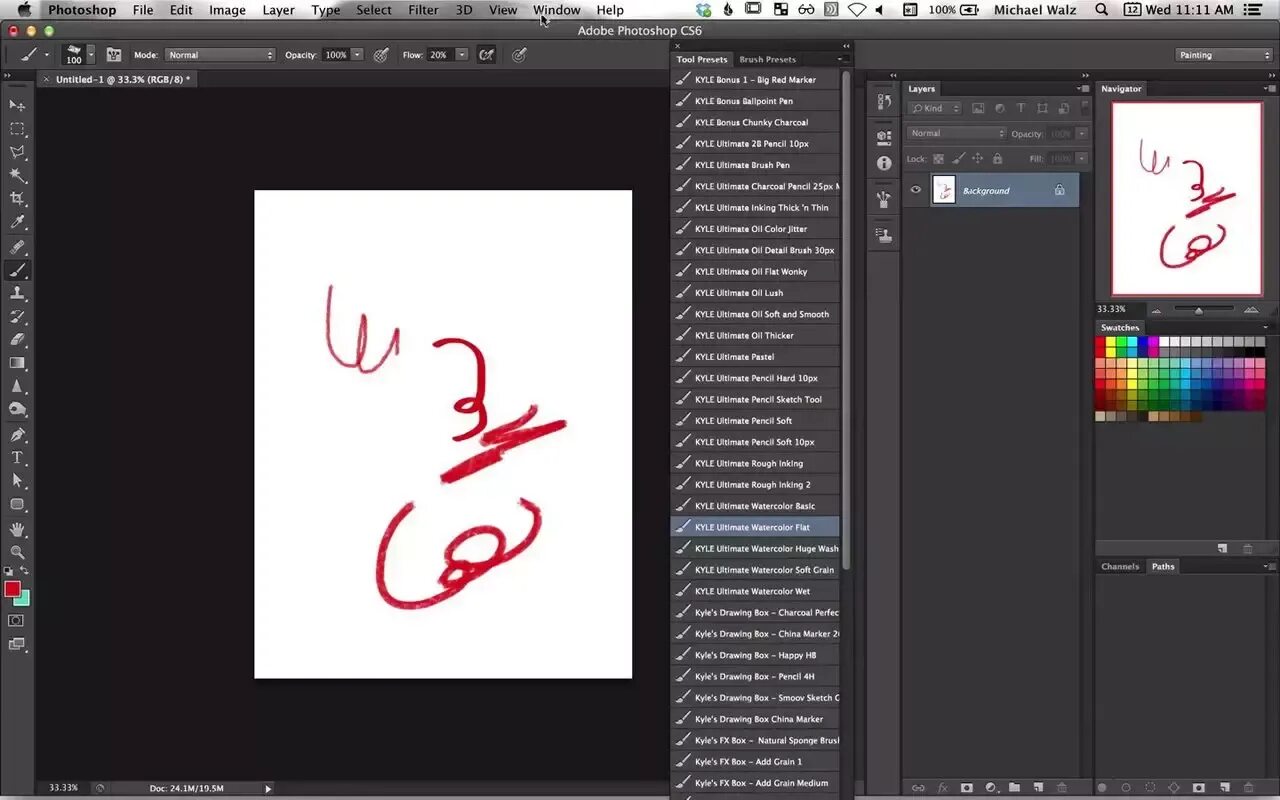Open the Opacity slider dropdown arrow
The image size is (1280, 800).
click(x=357, y=55)
